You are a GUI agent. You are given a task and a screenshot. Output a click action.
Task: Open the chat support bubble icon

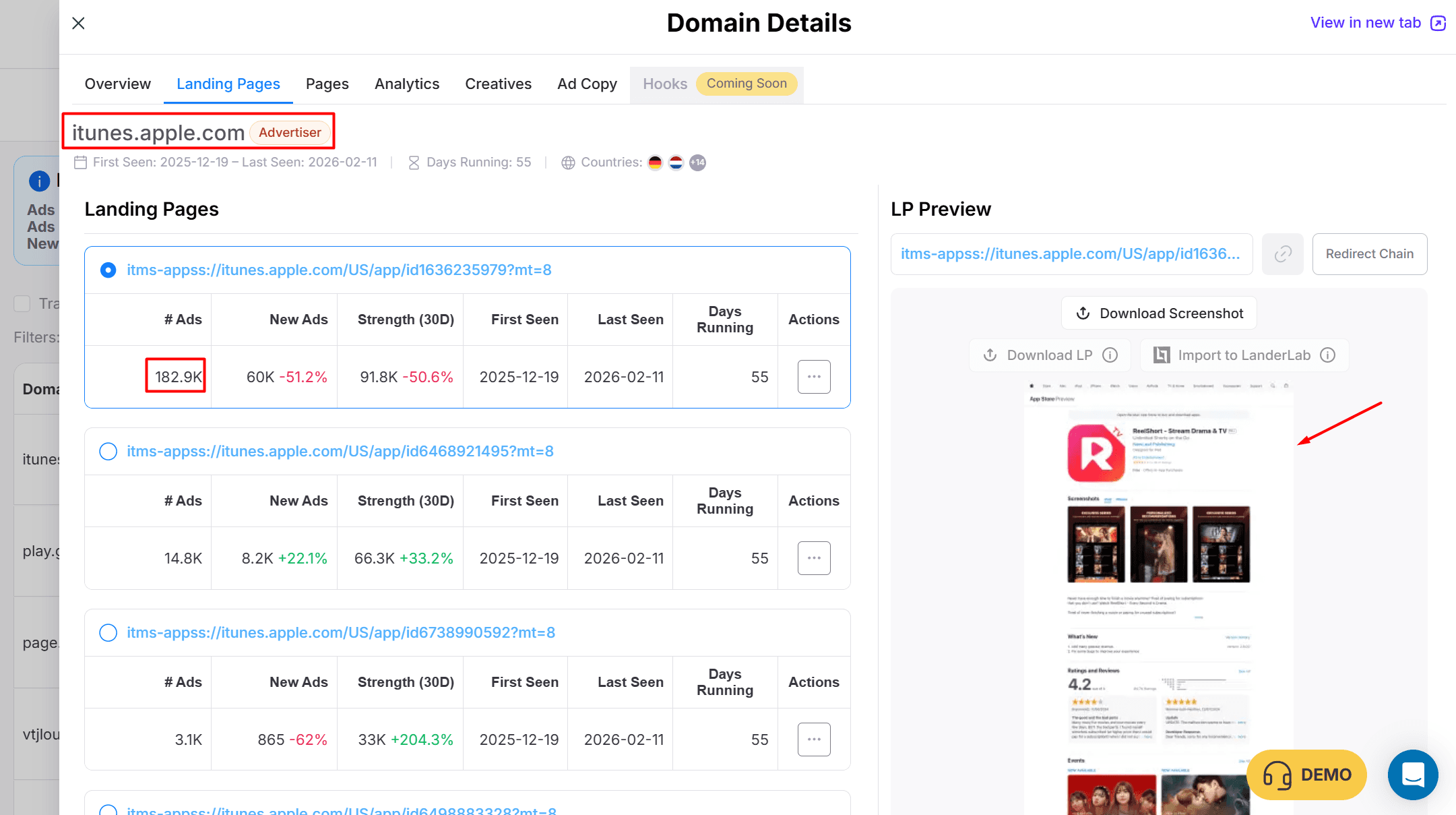coord(1412,775)
